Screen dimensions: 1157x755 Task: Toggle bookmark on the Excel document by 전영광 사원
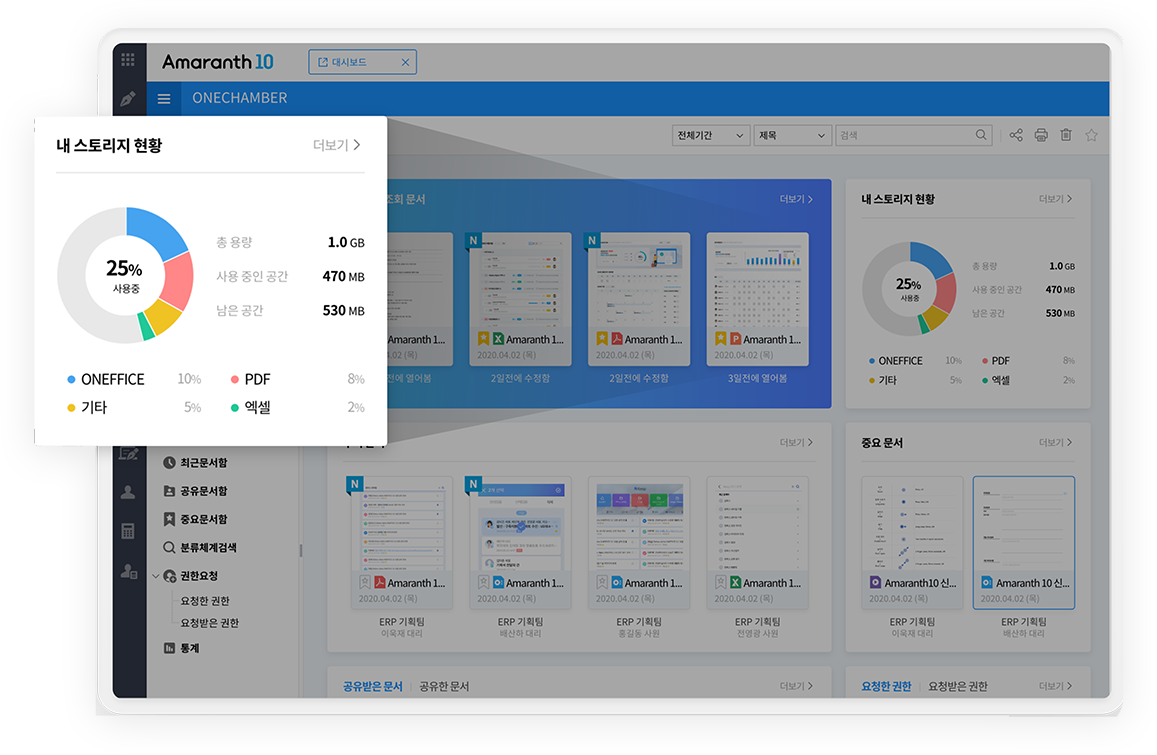click(x=721, y=583)
